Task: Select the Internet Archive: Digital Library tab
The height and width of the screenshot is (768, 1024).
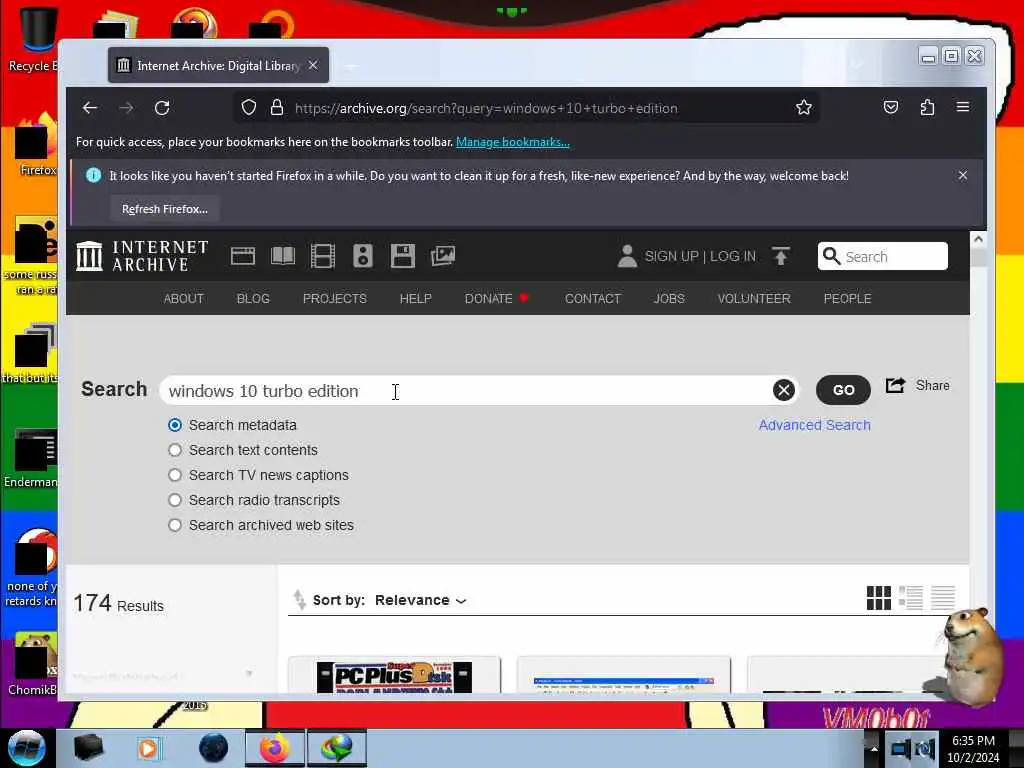Action: [x=218, y=65]
